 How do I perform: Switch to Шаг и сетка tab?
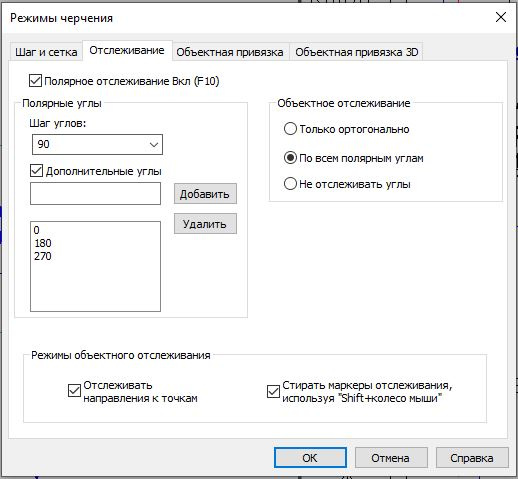[x=46, y=52]
